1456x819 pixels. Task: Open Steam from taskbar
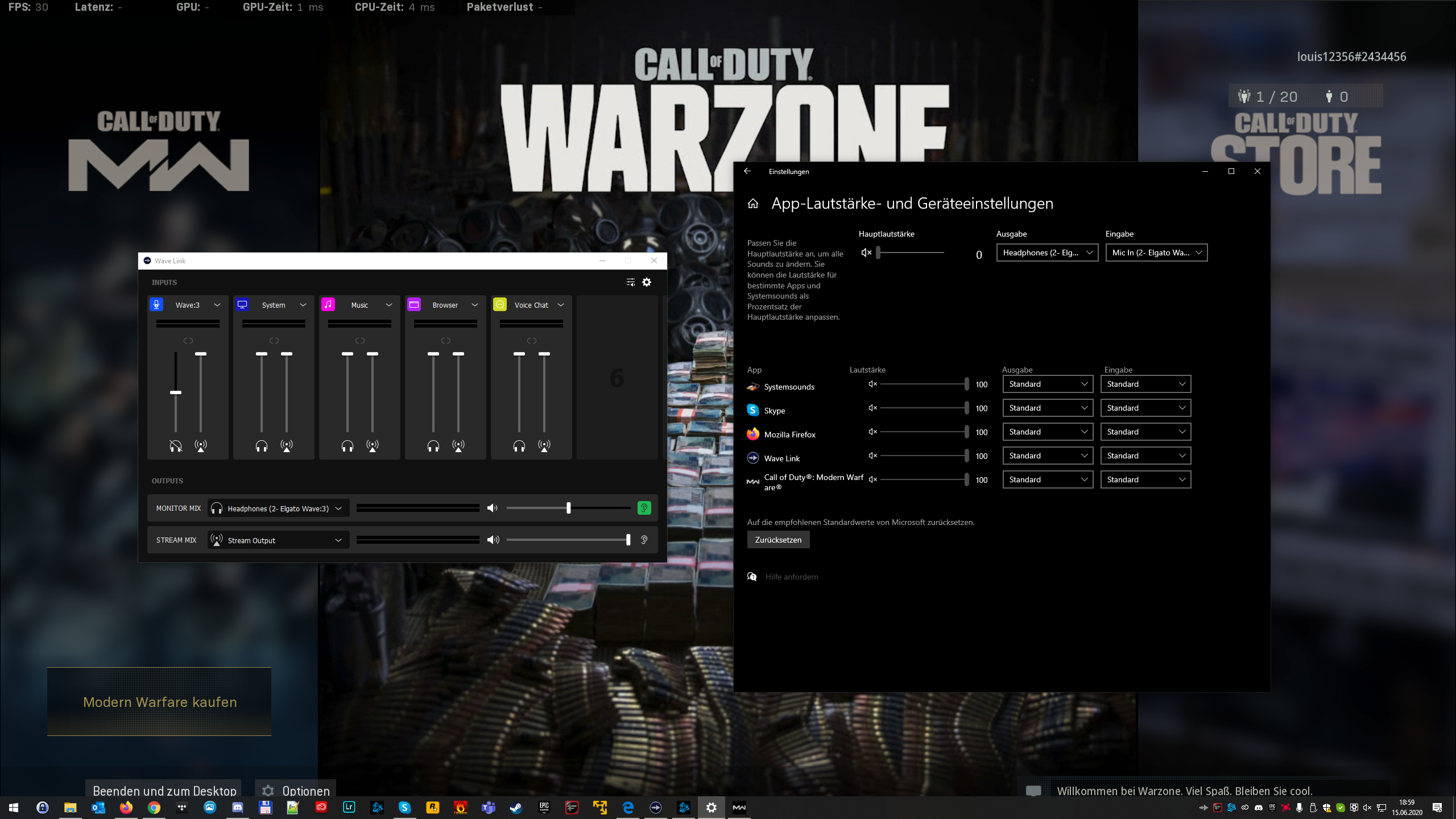click(516, 808)
